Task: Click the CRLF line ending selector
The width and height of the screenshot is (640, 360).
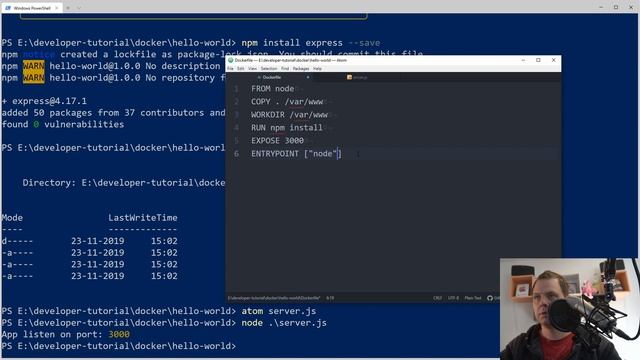Action: (x=438, y=298)
